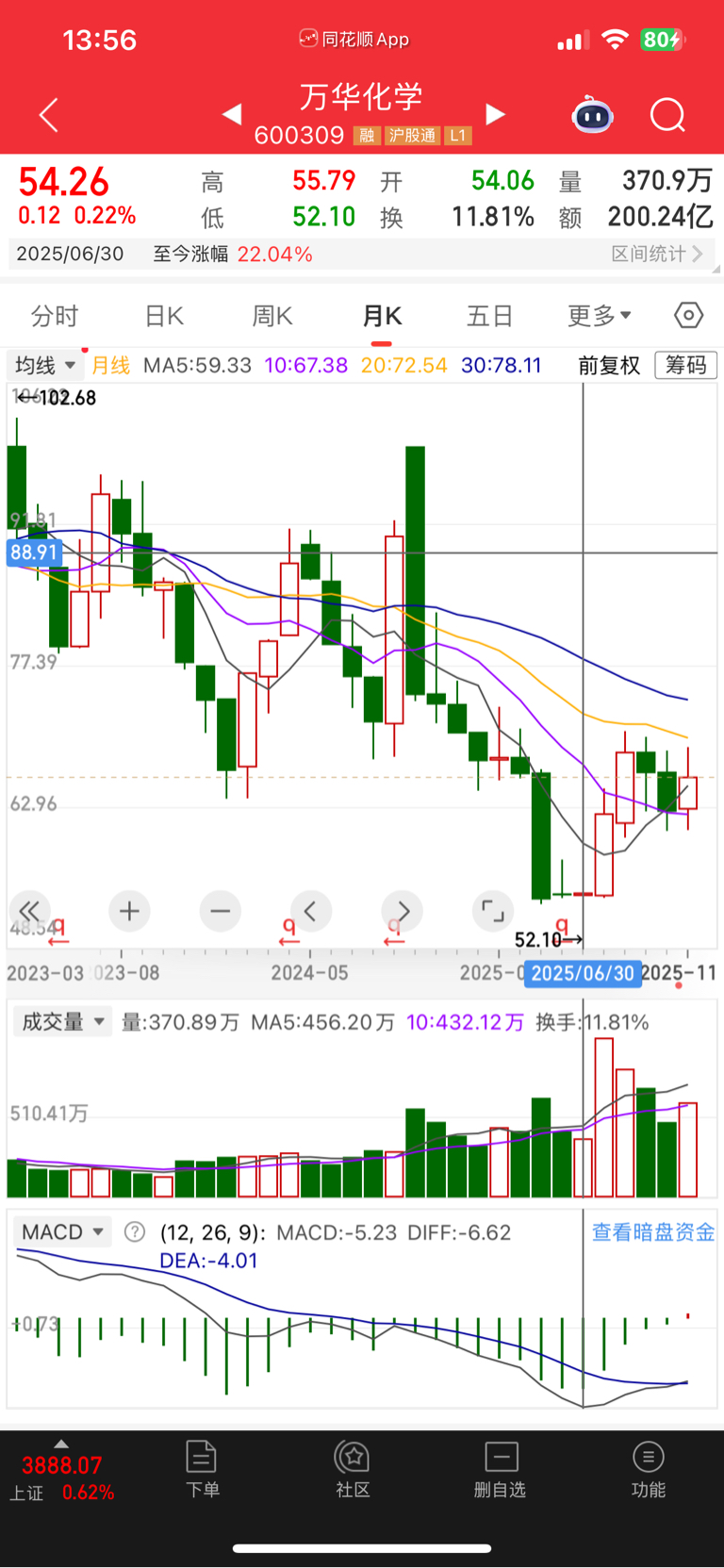Image resolution: width=724 pixels, height=1568 pixels.
Task: Tap the 换手:11.81% volume label
Action: click(x=592, y=1022)
